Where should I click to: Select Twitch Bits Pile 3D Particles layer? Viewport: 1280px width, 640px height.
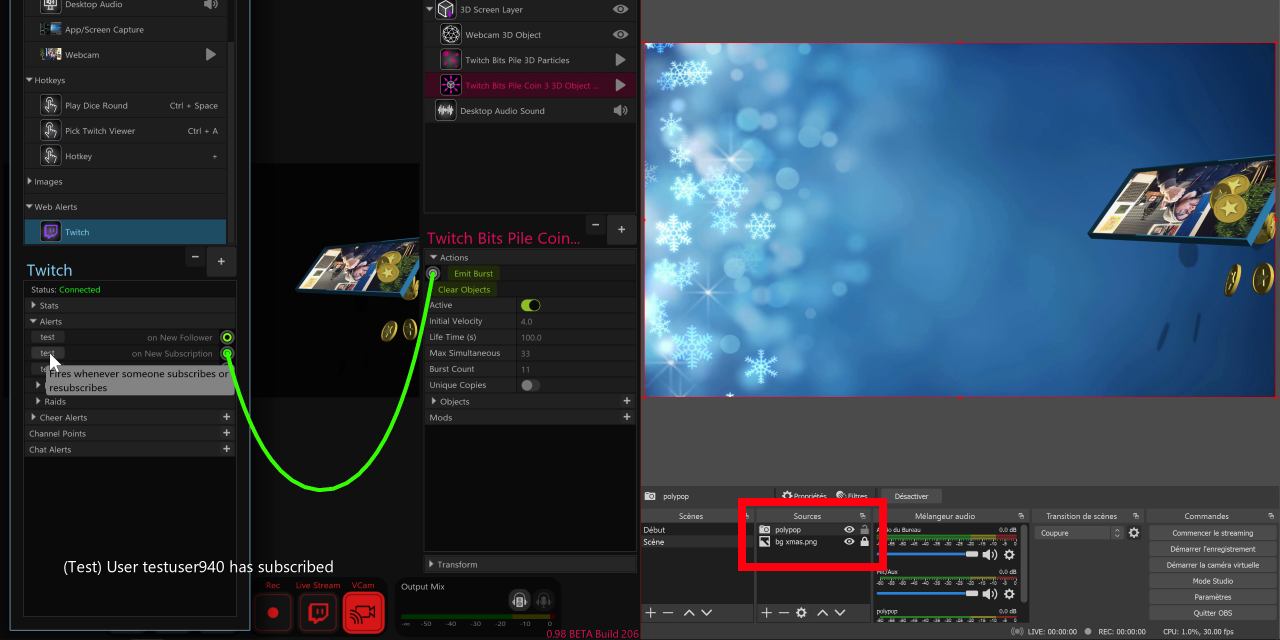[x=517, y=60]
